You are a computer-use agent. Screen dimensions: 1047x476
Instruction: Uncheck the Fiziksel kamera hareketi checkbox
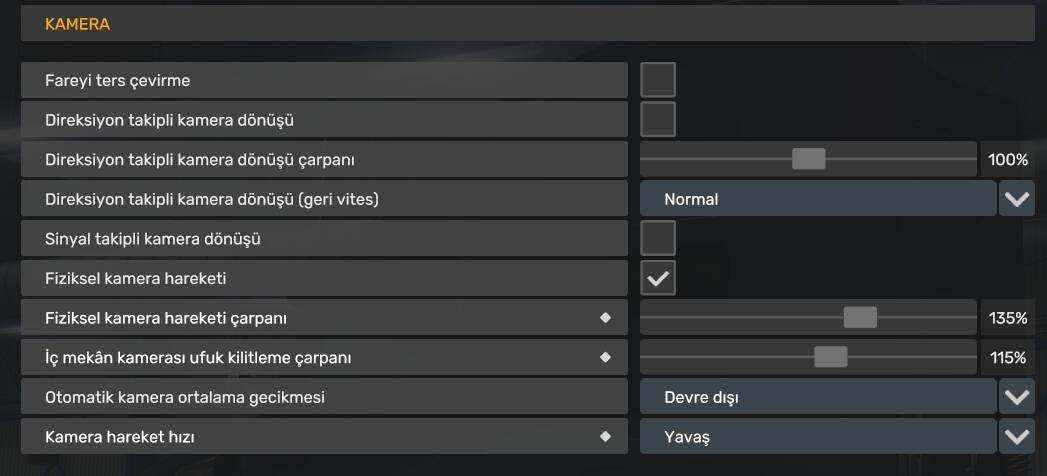pyautogui.click(x=658, y=278)
